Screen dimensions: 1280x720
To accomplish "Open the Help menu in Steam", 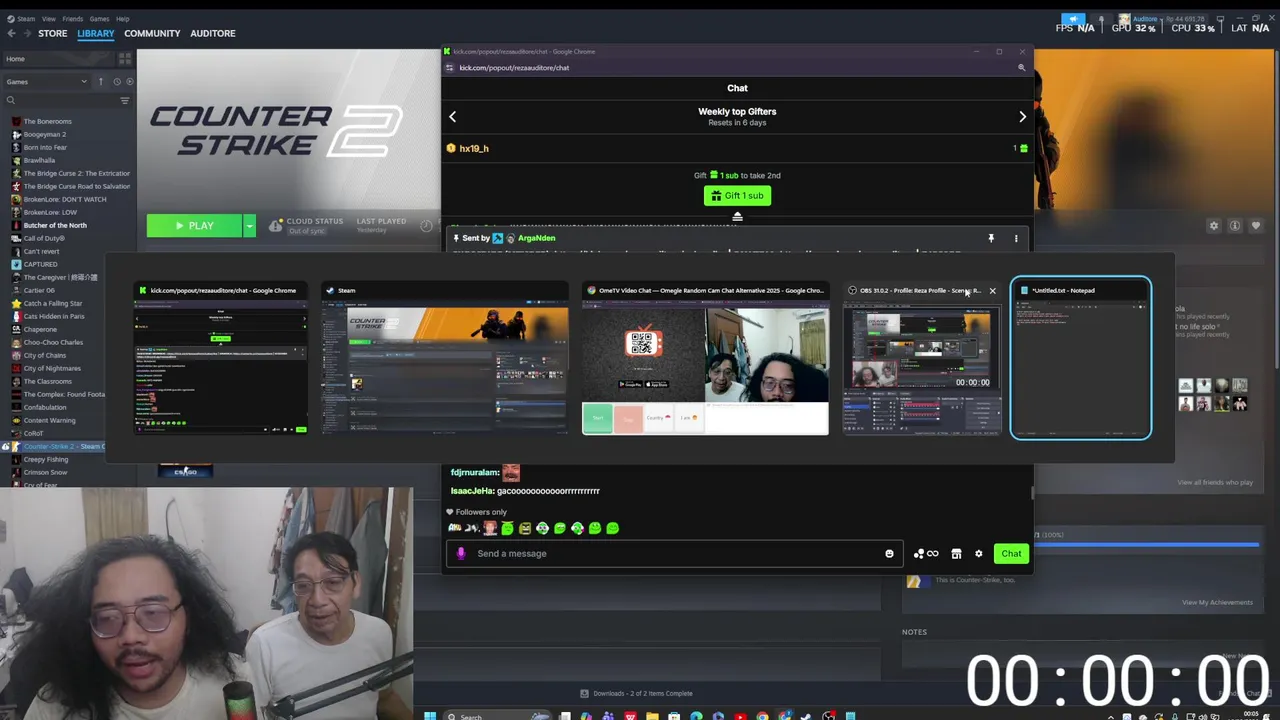I will coord(122,18).
